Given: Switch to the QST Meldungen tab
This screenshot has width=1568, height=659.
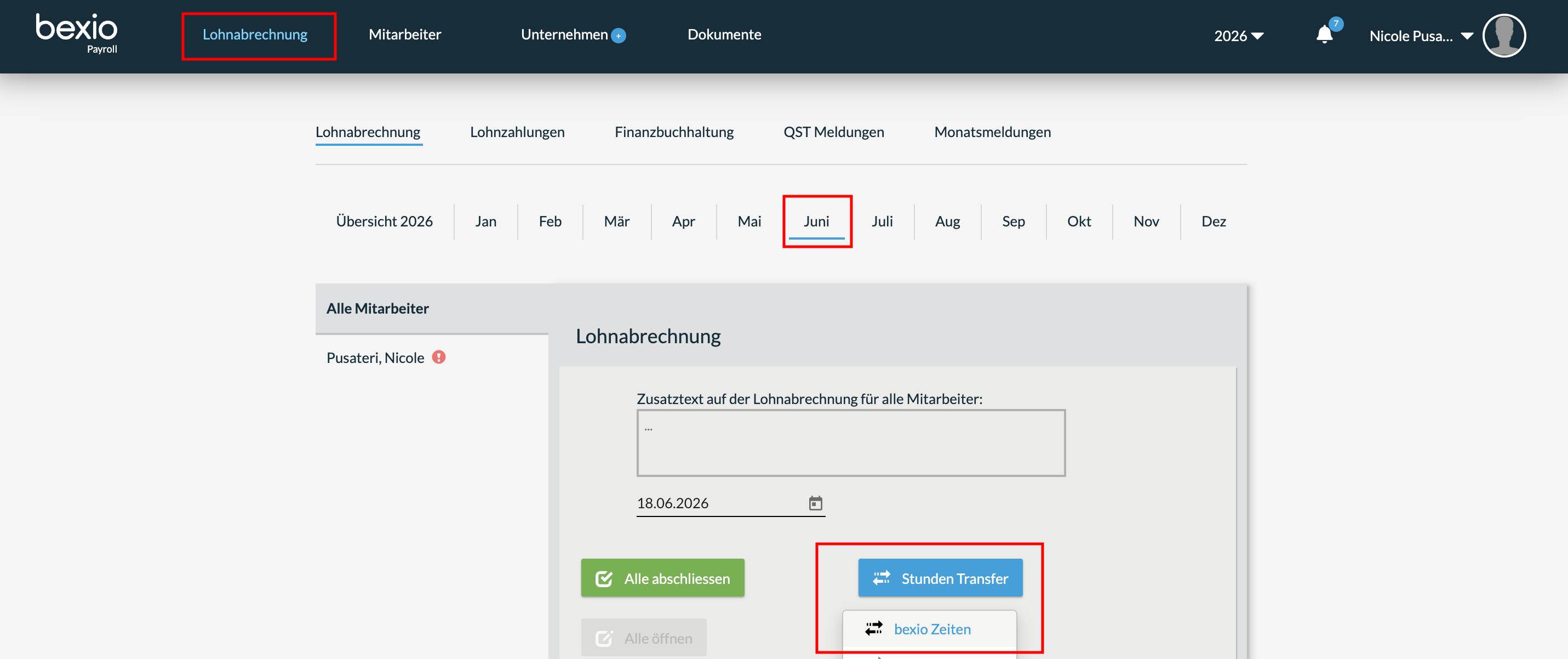Looking at the screenshot, I should click(x=833, y=132).
